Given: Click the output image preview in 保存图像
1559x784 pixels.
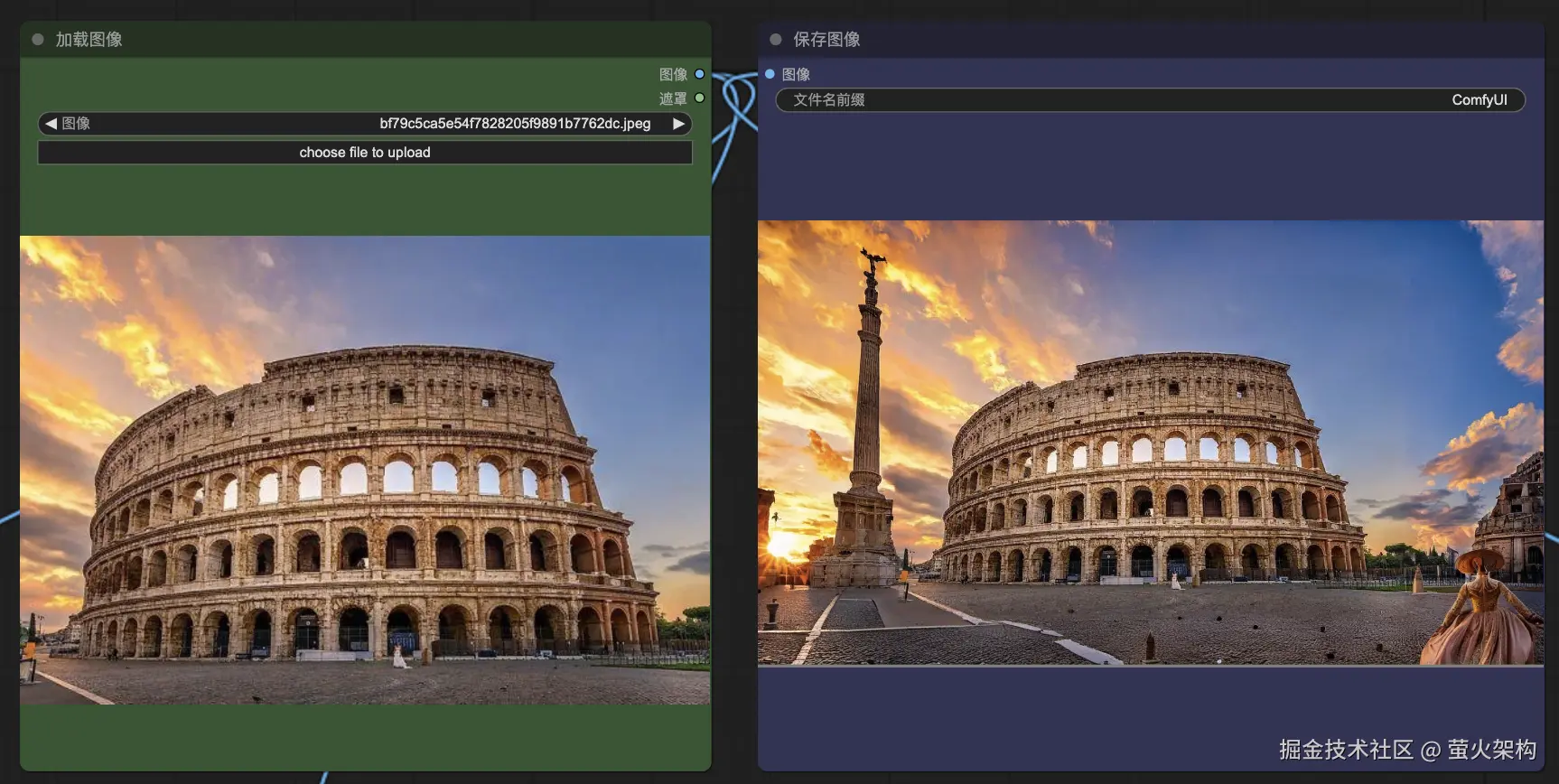Looking at the screenshot, I should (x=1150, y=443).
